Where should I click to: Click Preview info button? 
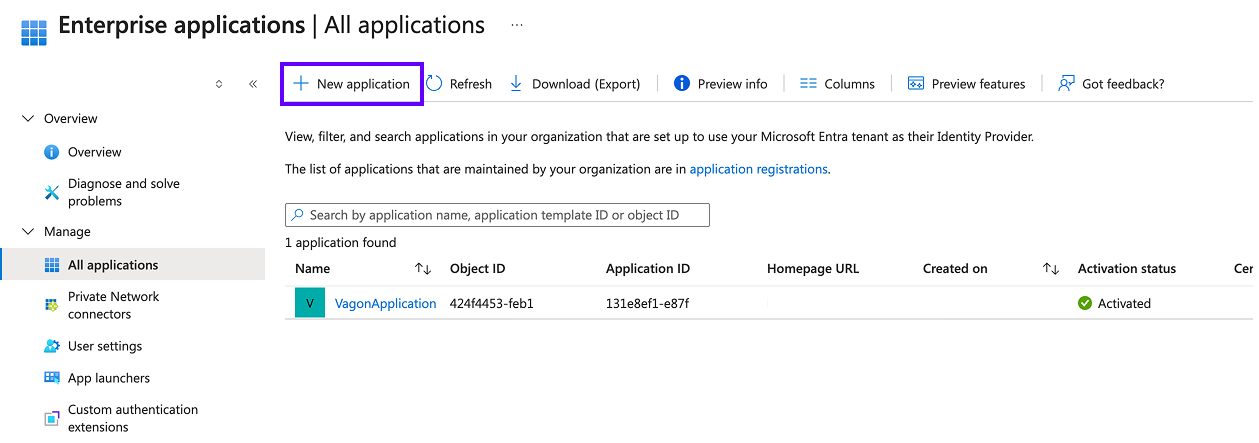tap(721, 84)
